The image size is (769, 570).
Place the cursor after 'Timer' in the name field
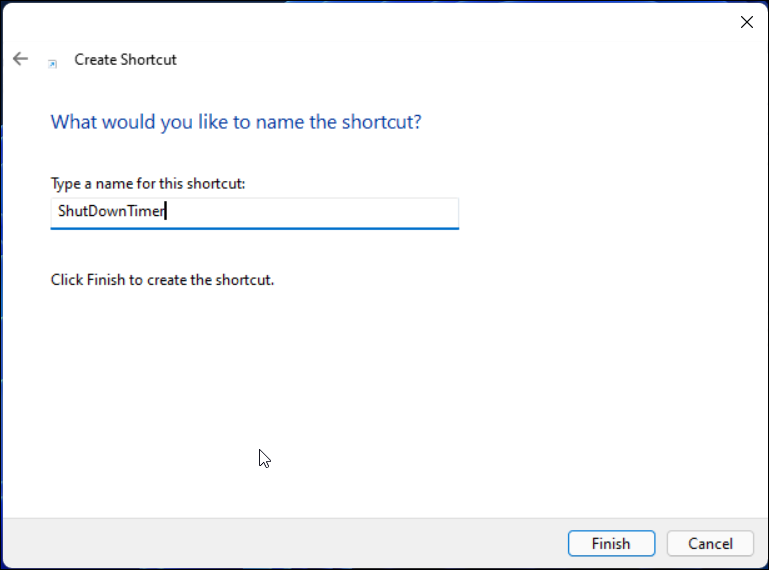(164, 212)
